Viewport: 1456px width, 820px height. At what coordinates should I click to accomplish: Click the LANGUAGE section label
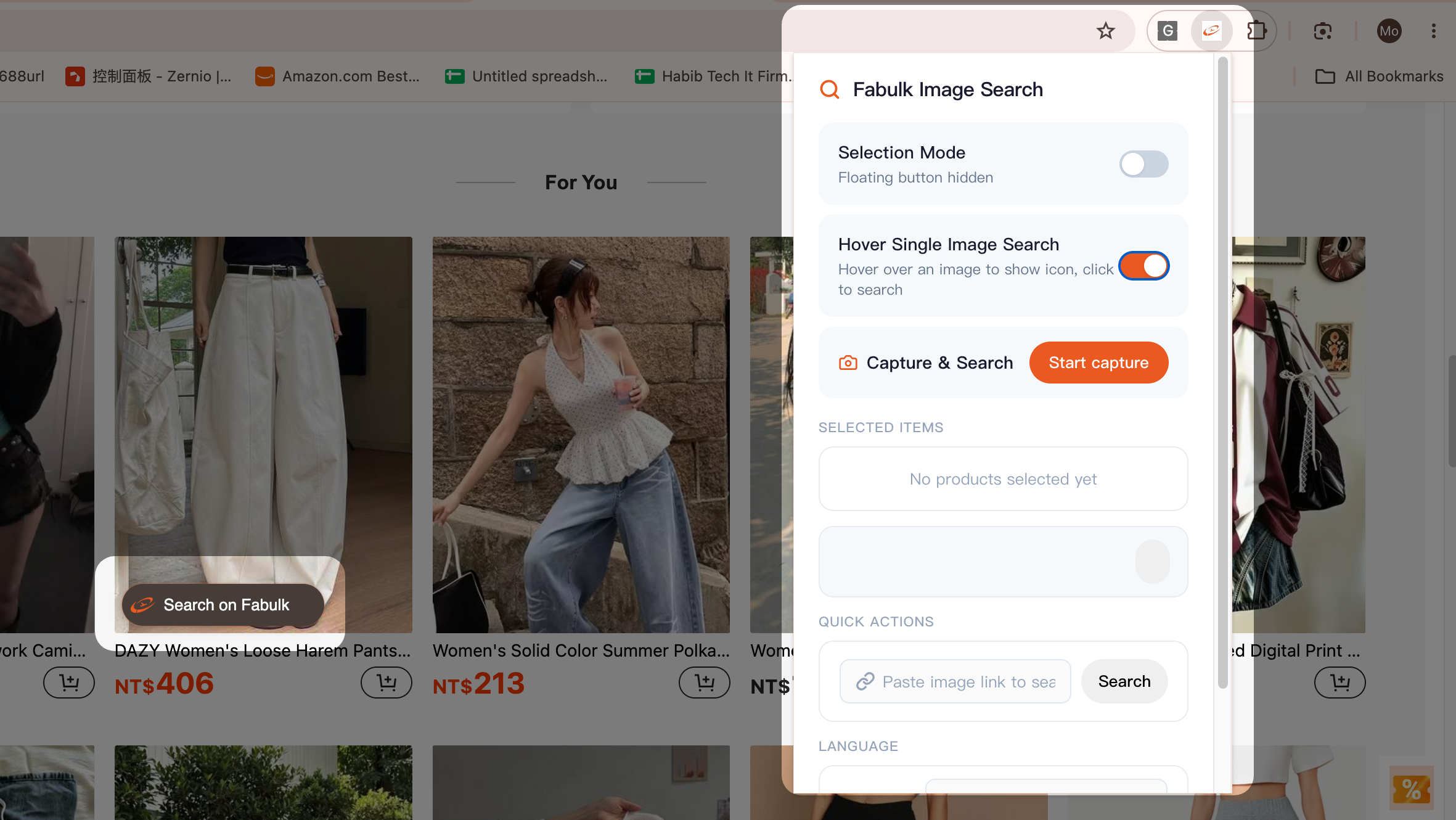(x=858, y=746)
